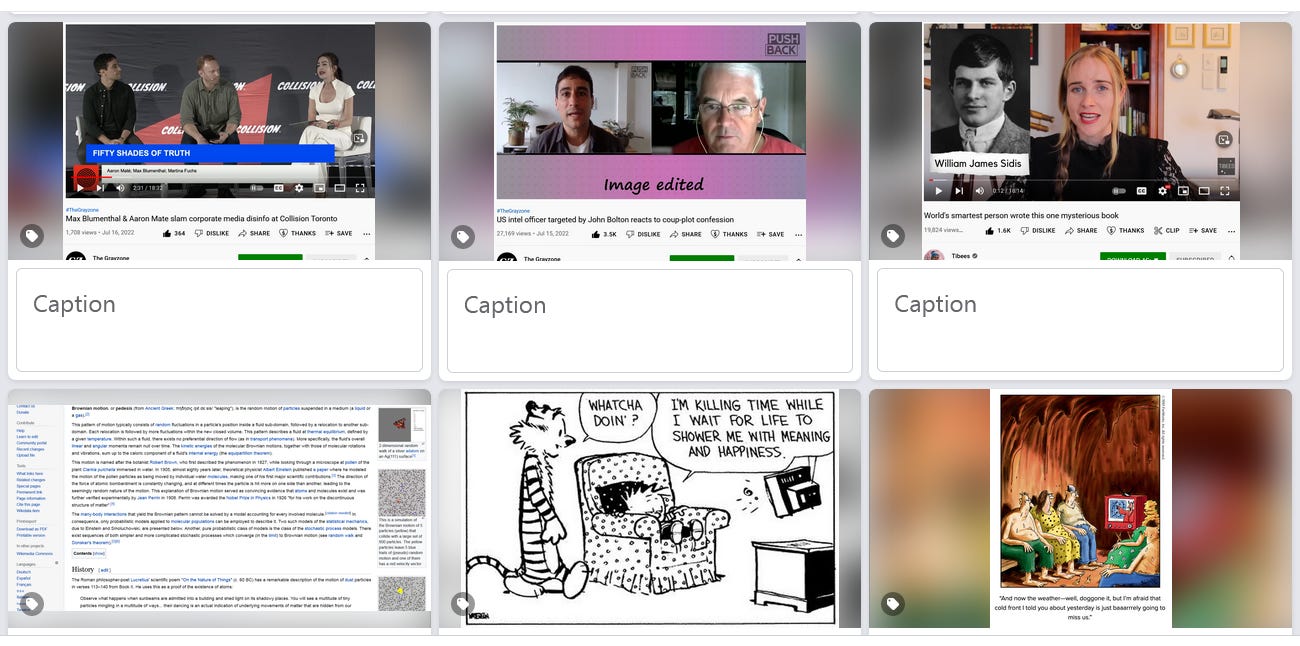Open three-dot menu beside Sidis video SAVE

(1230, 230)
